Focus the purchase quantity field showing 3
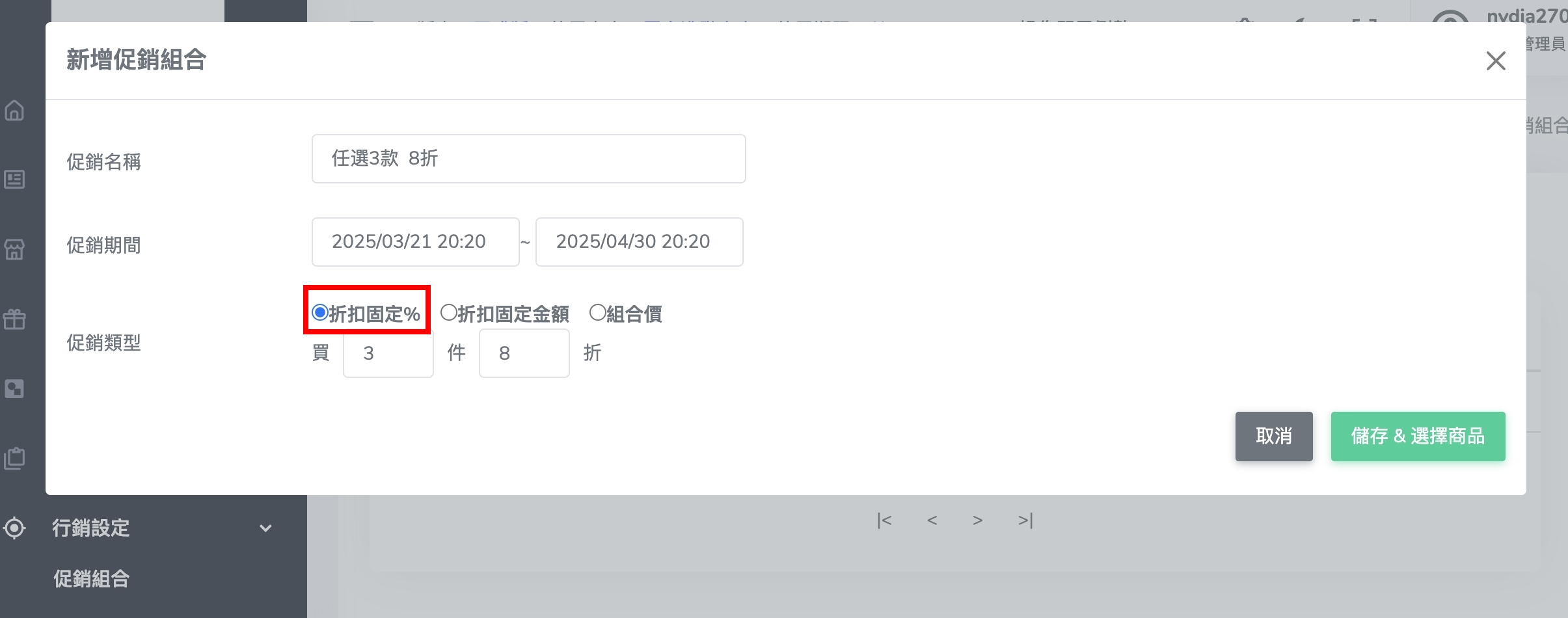 [x=388, y=353]
